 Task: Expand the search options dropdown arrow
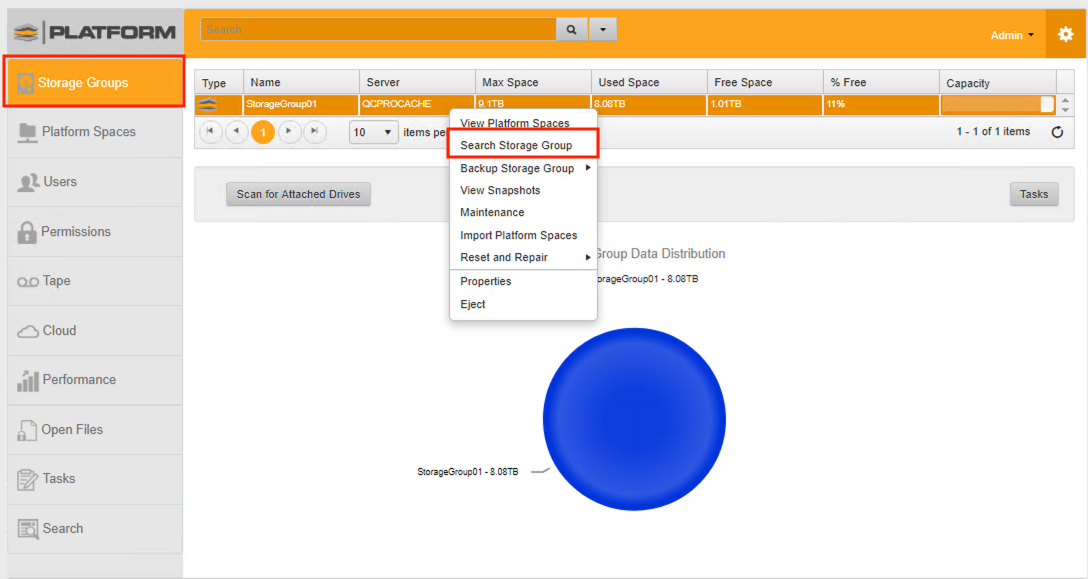602,30
